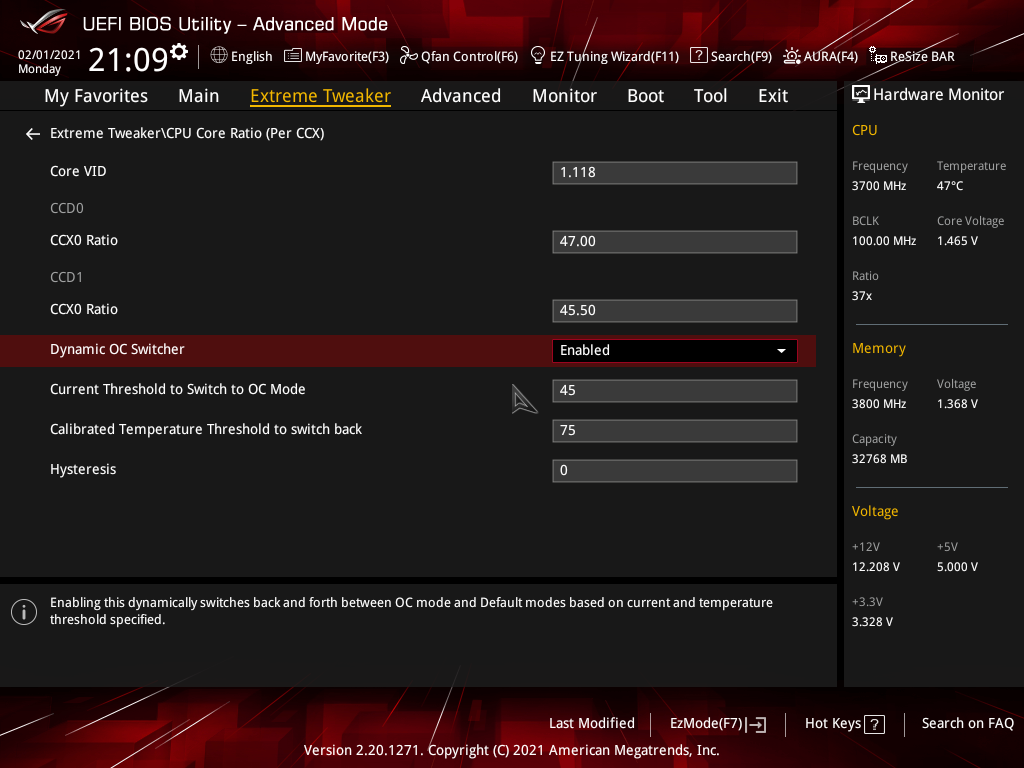This screenshot has width=1024, height=768.
Task: Click Memory Voltage value 1.368 V
Action: [957, 404]
